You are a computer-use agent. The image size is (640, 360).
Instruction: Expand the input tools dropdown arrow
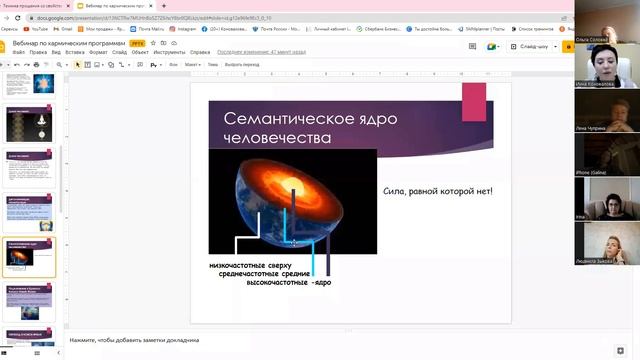click(x=161, y=65)
